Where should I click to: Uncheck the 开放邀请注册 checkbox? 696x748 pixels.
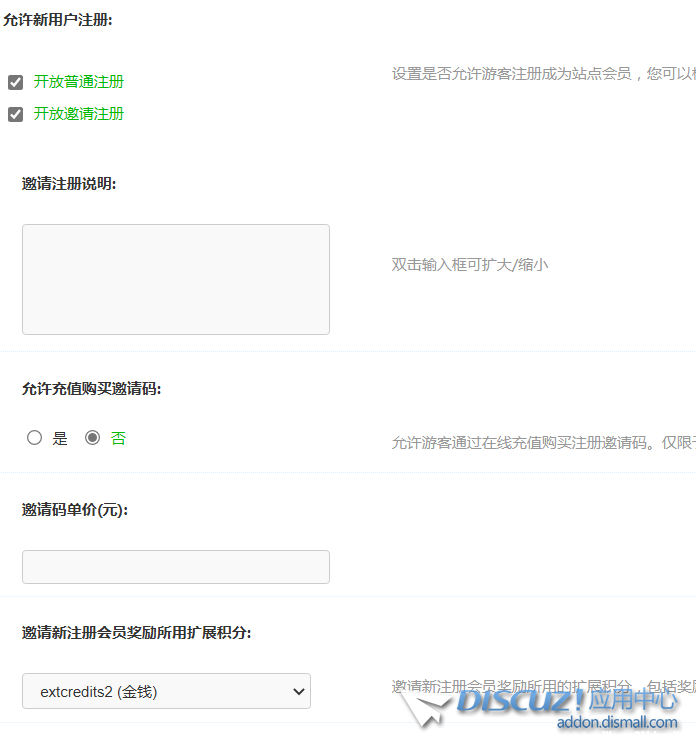pos(15,114)
